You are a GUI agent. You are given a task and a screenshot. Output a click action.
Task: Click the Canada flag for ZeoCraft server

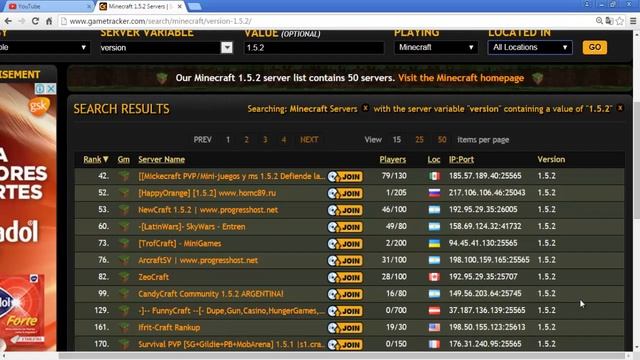pos(434,277)
